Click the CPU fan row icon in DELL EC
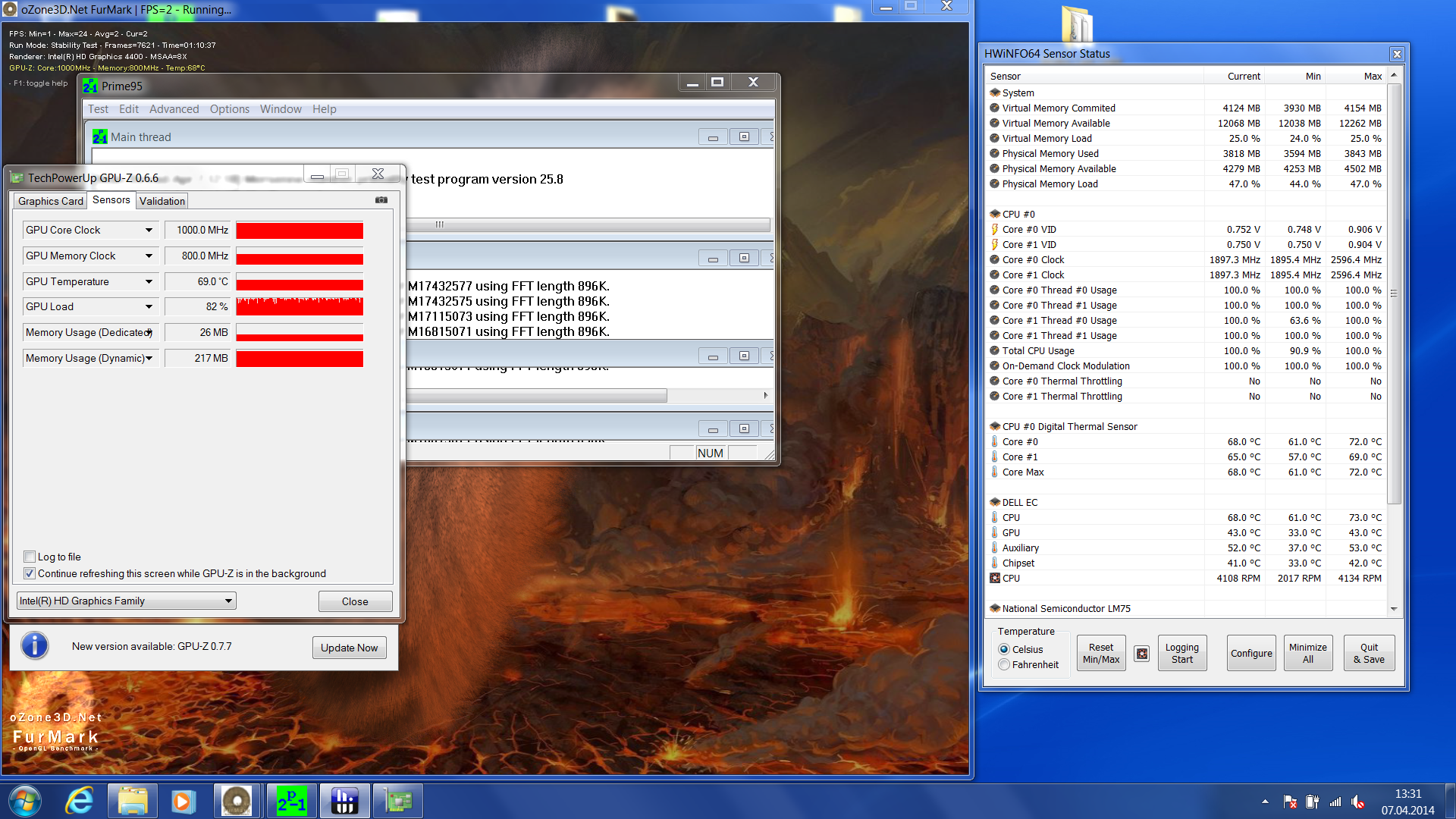This screenshot has width=1456, height=819. (994, 578)
